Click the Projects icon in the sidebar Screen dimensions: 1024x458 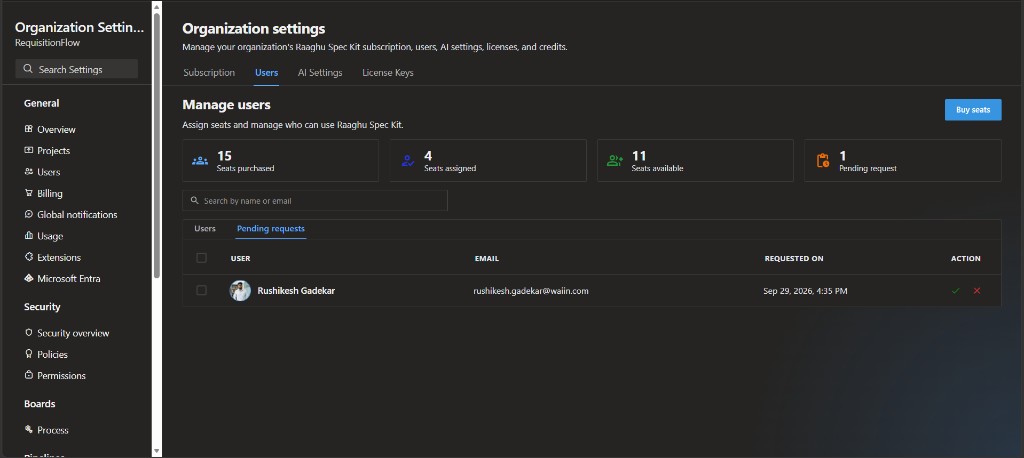coord(29,150)
